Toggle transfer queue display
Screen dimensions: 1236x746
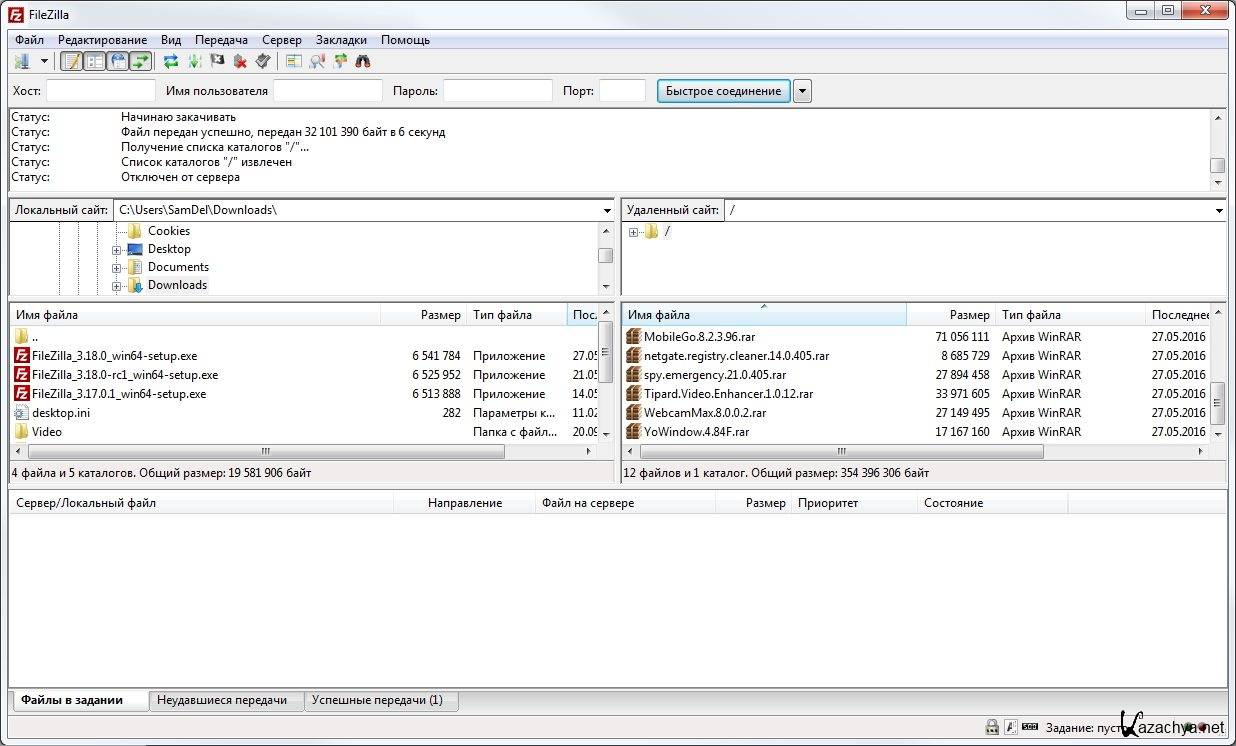(x=141, y=62)
